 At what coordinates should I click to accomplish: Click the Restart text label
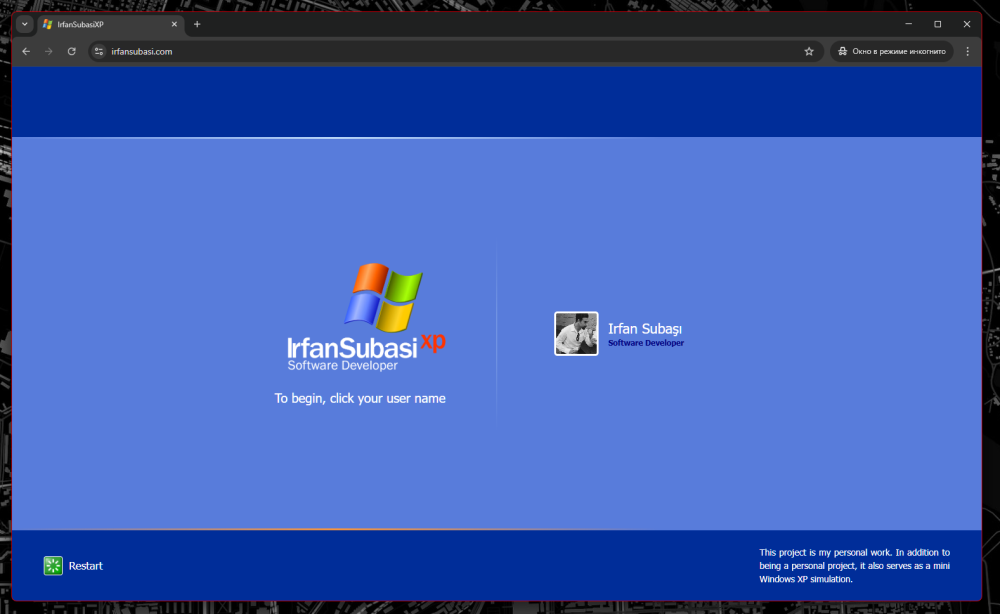tap(85, 566)
